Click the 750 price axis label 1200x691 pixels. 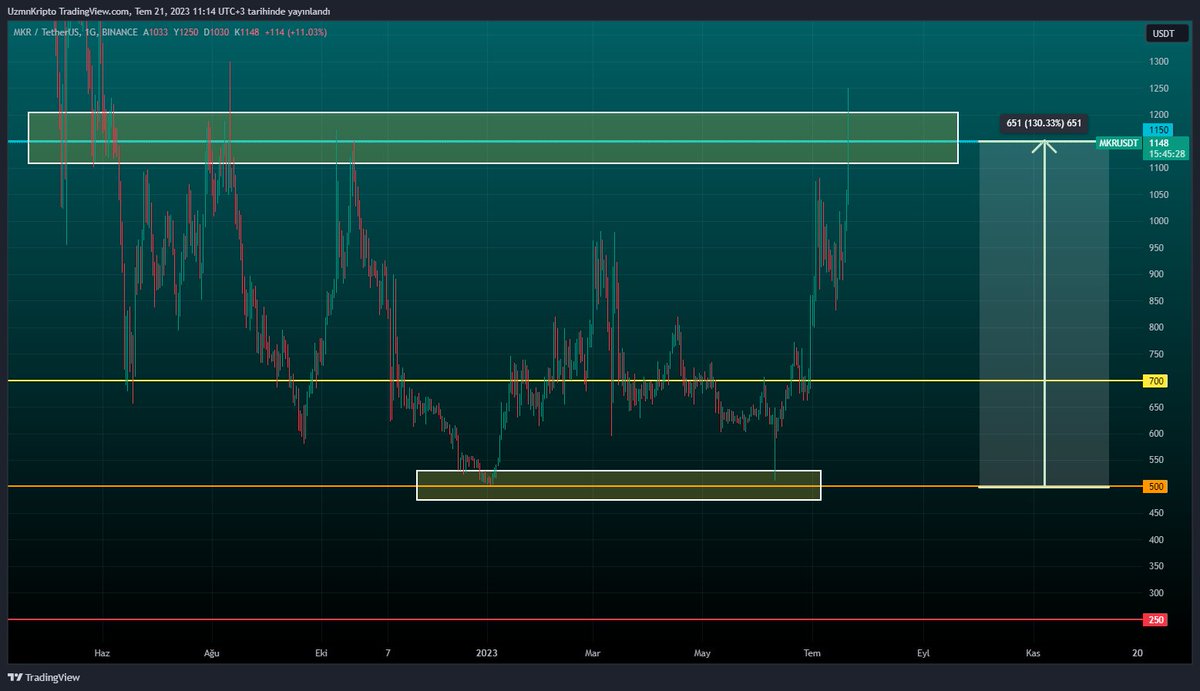(x=1156, y=354)
